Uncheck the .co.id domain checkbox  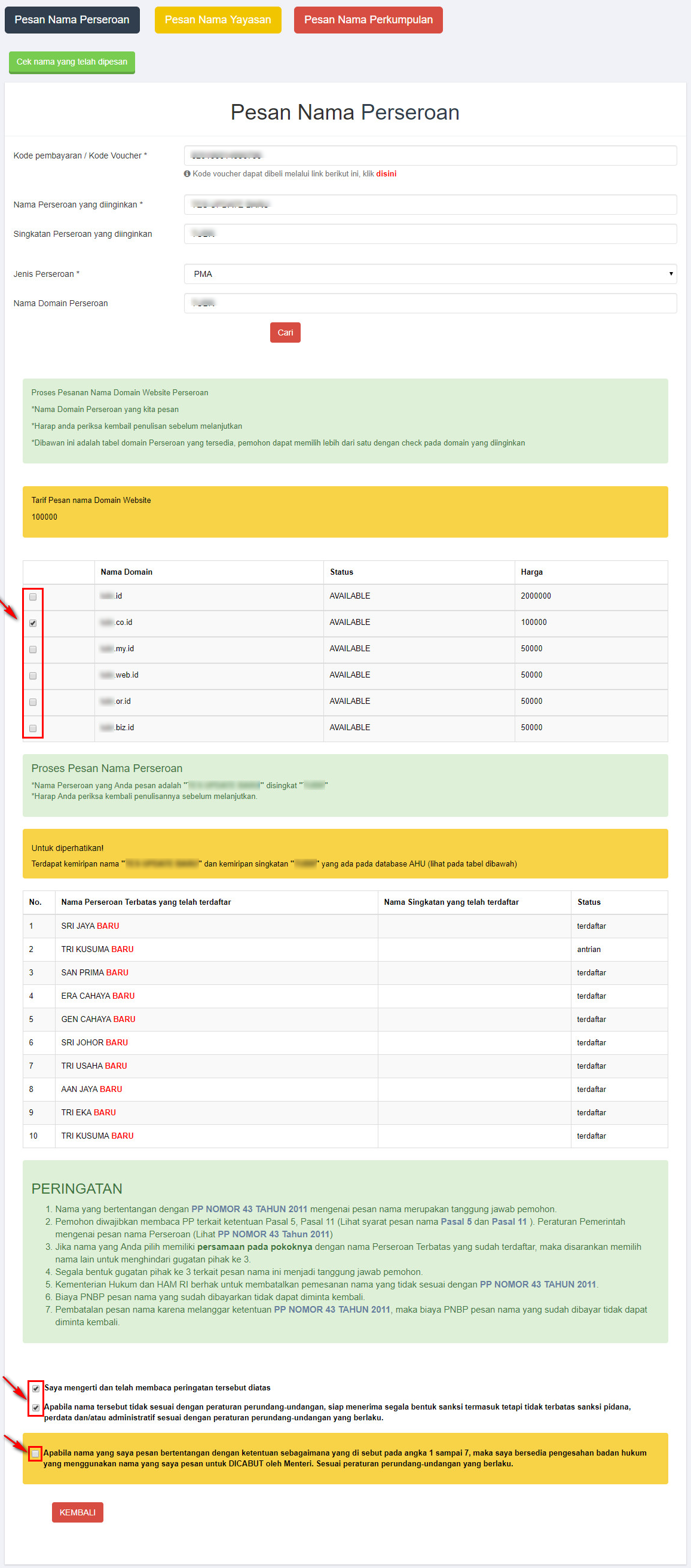[x=33, y=623]
